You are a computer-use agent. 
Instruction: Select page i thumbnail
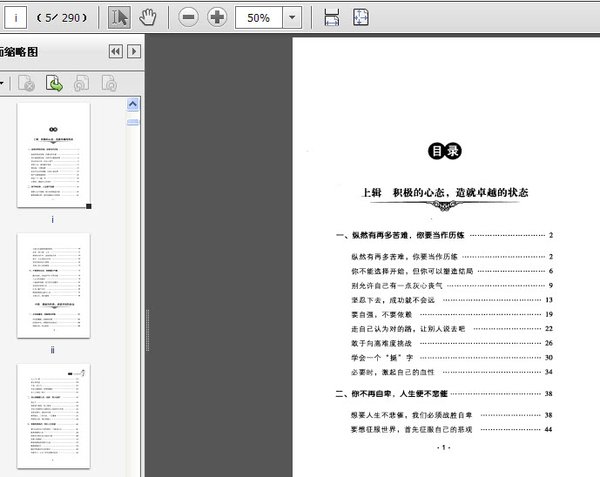[53, 155]
